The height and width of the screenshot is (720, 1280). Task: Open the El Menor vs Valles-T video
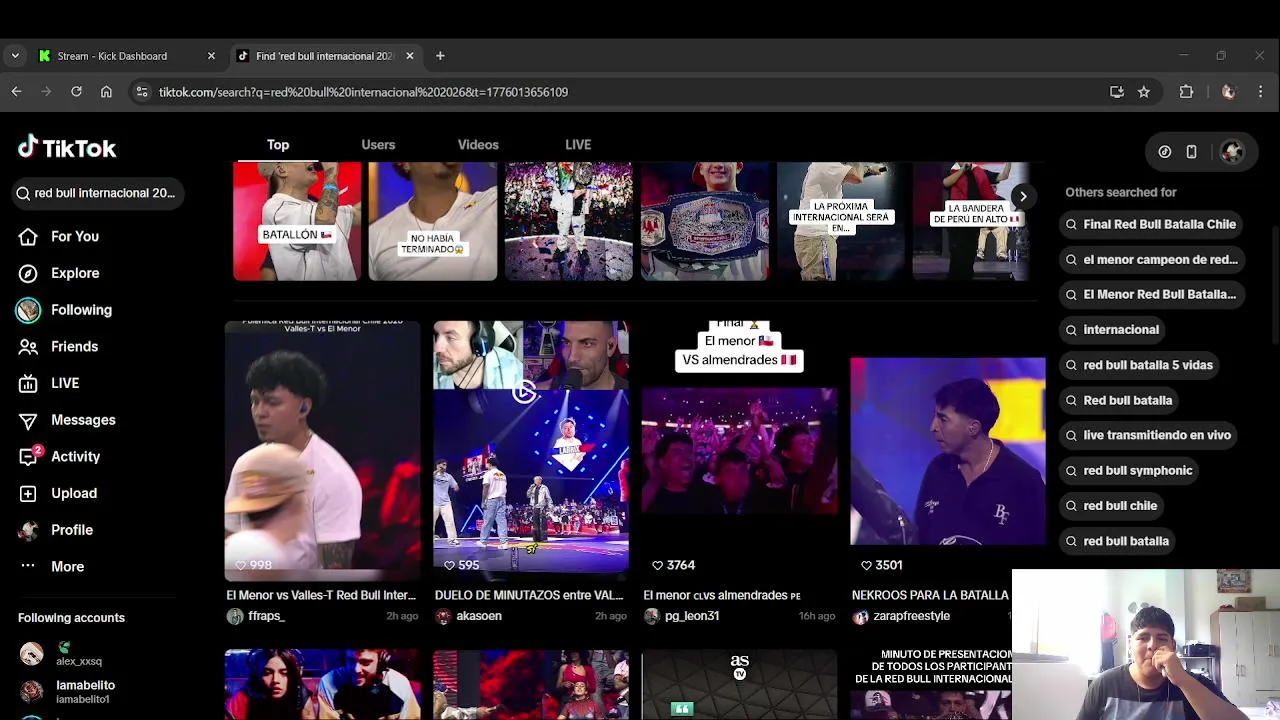(x=322, y=450)
